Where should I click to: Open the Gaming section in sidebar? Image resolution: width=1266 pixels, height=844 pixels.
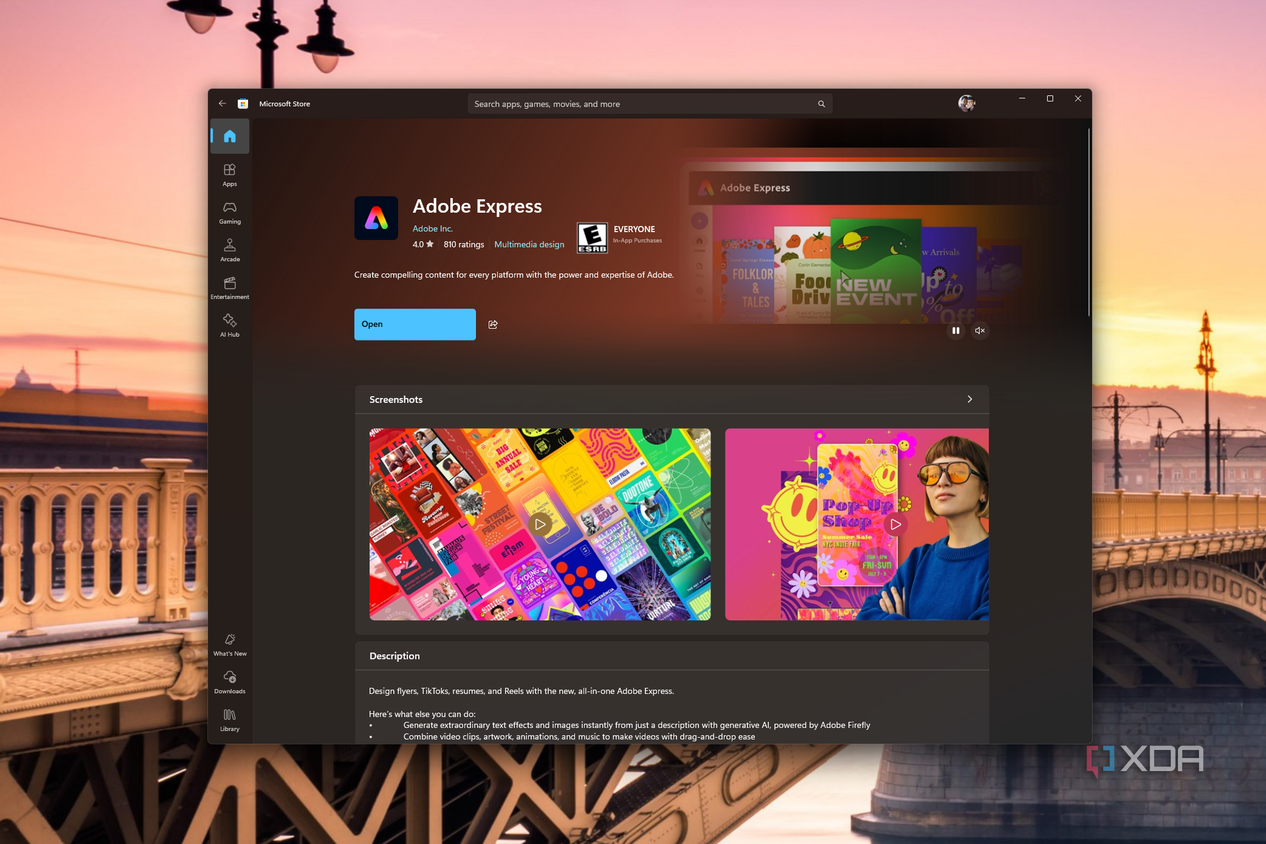tap(230, 213)
